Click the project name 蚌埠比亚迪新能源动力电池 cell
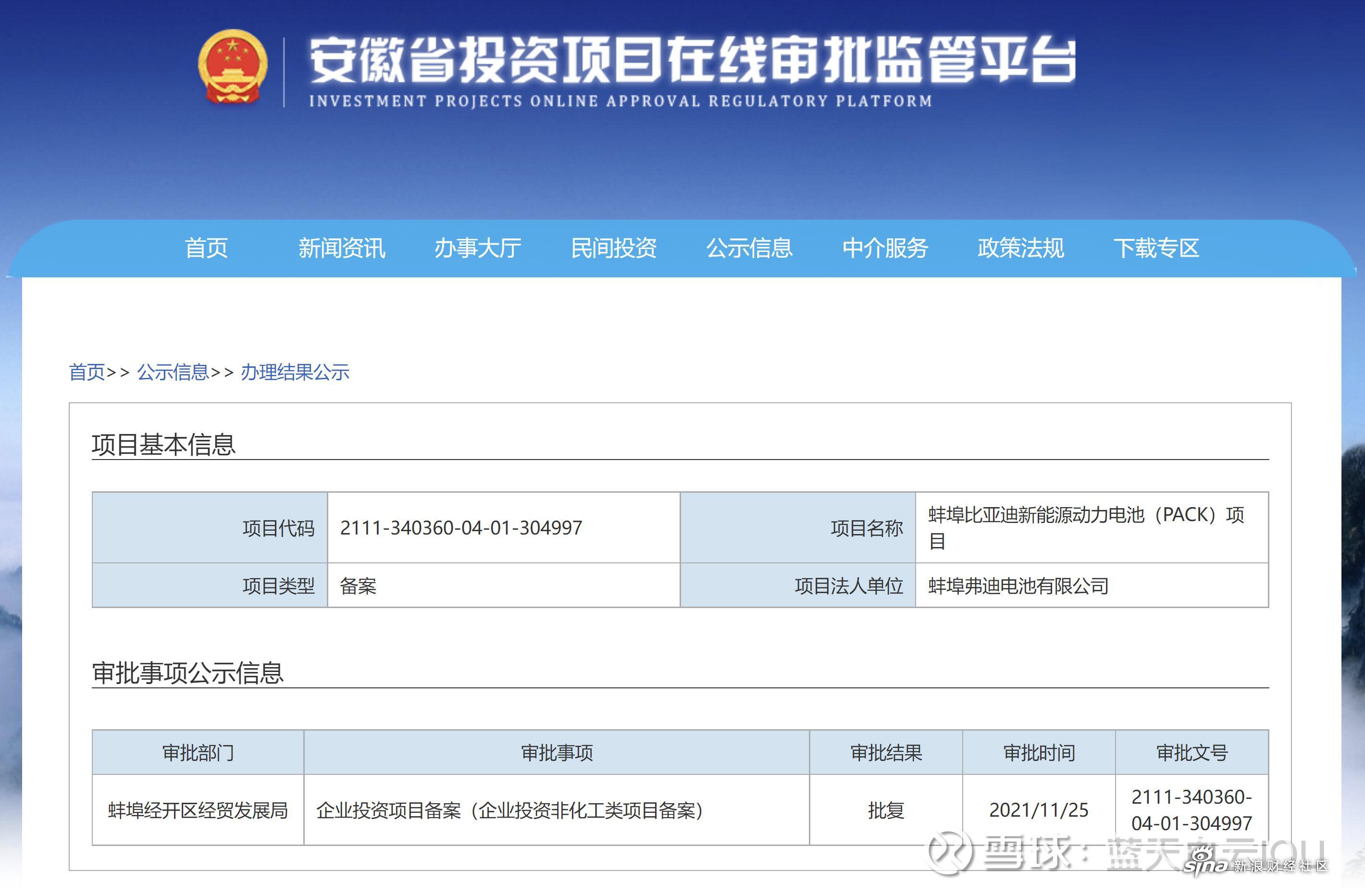This screenshot has height=896, width=1365. [x=1092, y=528]
